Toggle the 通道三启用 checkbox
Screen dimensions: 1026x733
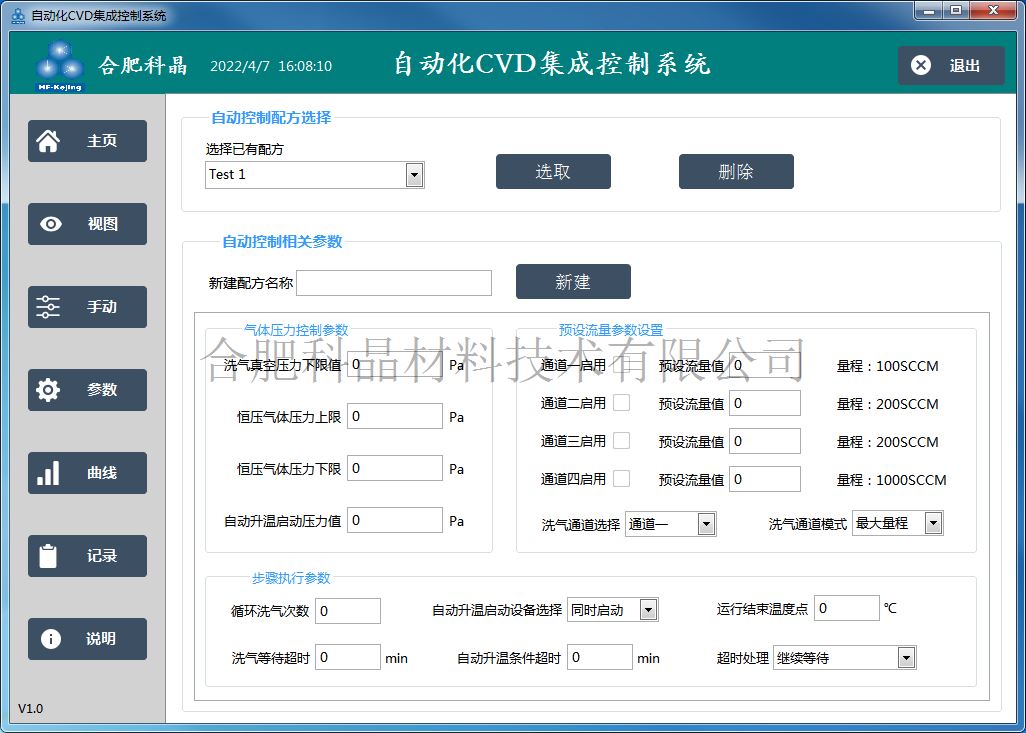point(621,441)
